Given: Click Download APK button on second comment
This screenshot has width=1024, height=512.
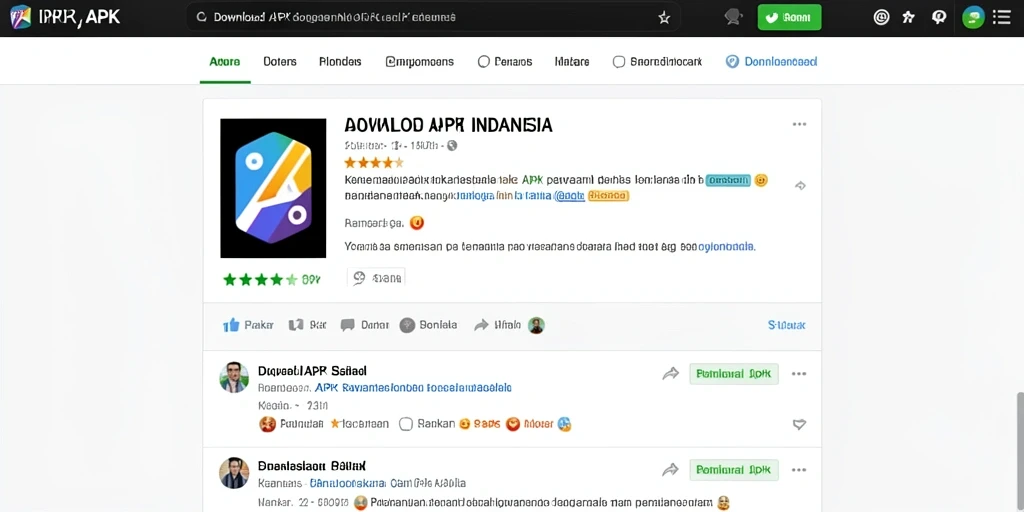Looking at the screenshot, I should [x=733, y=470].
